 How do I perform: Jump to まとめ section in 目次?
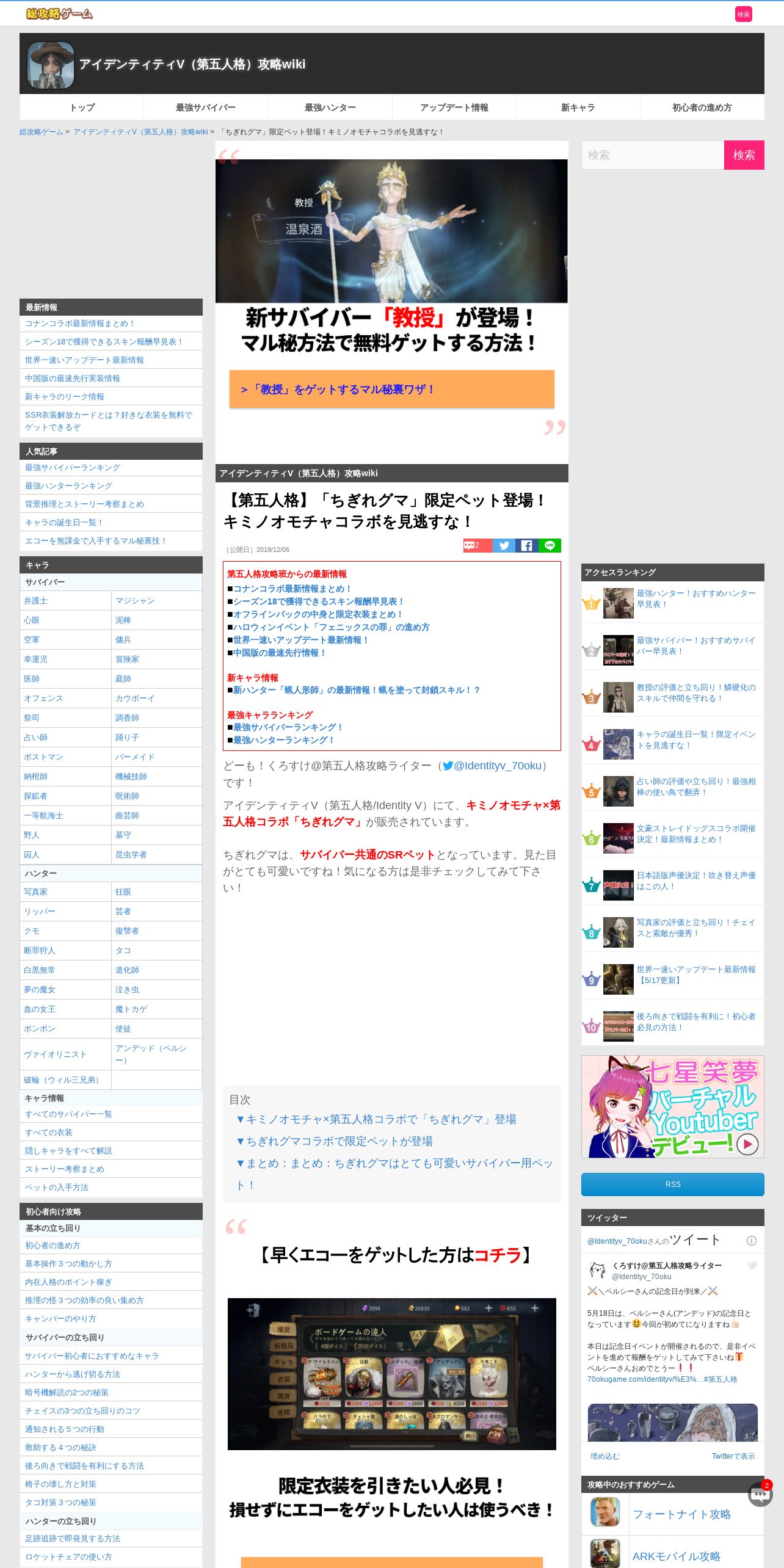[x=394, y=1174]
